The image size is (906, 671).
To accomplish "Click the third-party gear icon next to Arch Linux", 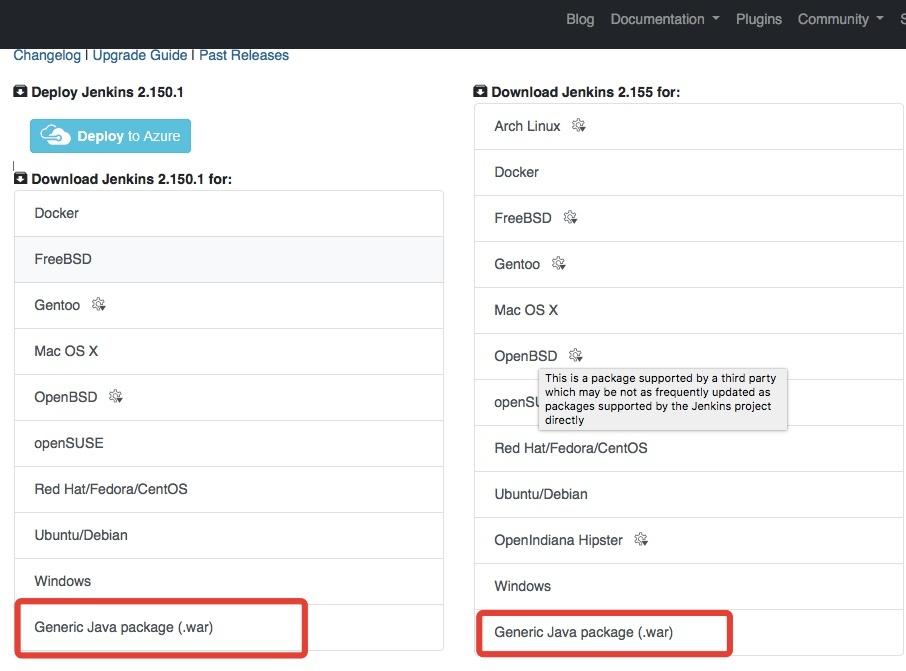I will [x=578, y=125].
